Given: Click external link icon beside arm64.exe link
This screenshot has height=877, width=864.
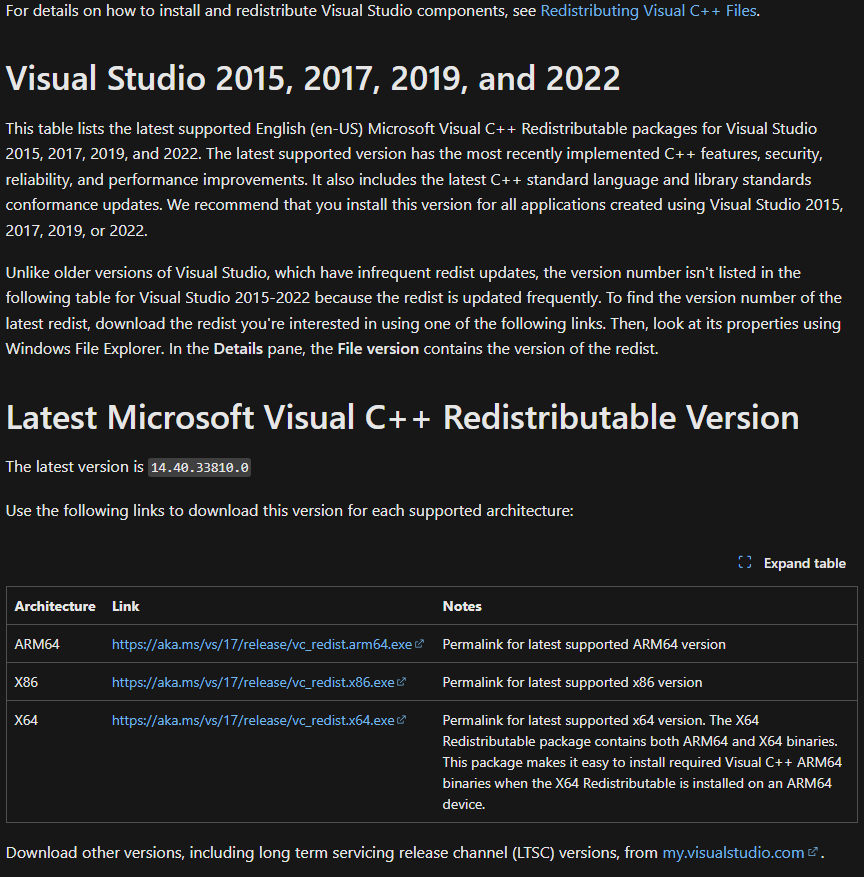Looking at the screenshot, I should [419, 644].
